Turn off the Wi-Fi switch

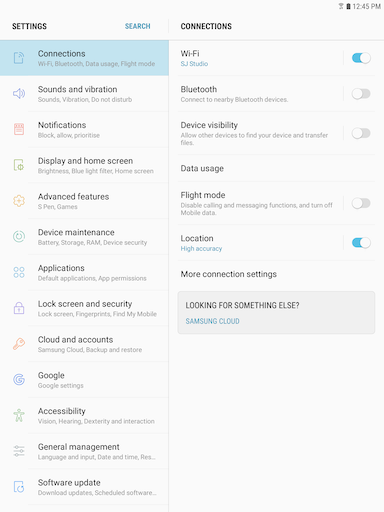(x=361, y=58)
